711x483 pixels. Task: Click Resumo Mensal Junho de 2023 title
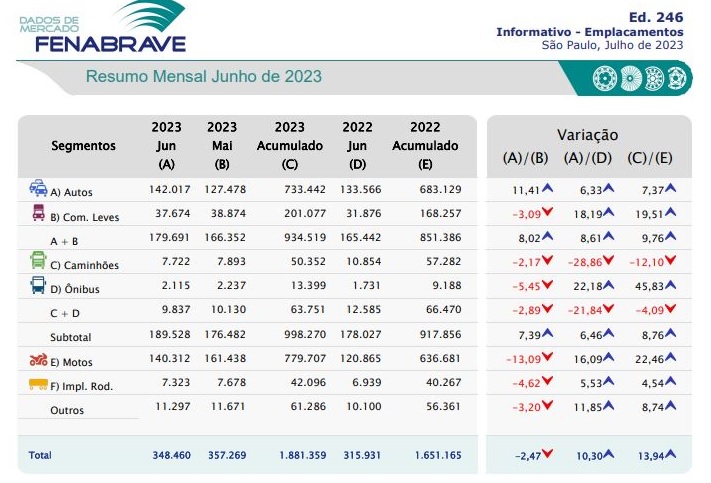(x=204, y=76)
